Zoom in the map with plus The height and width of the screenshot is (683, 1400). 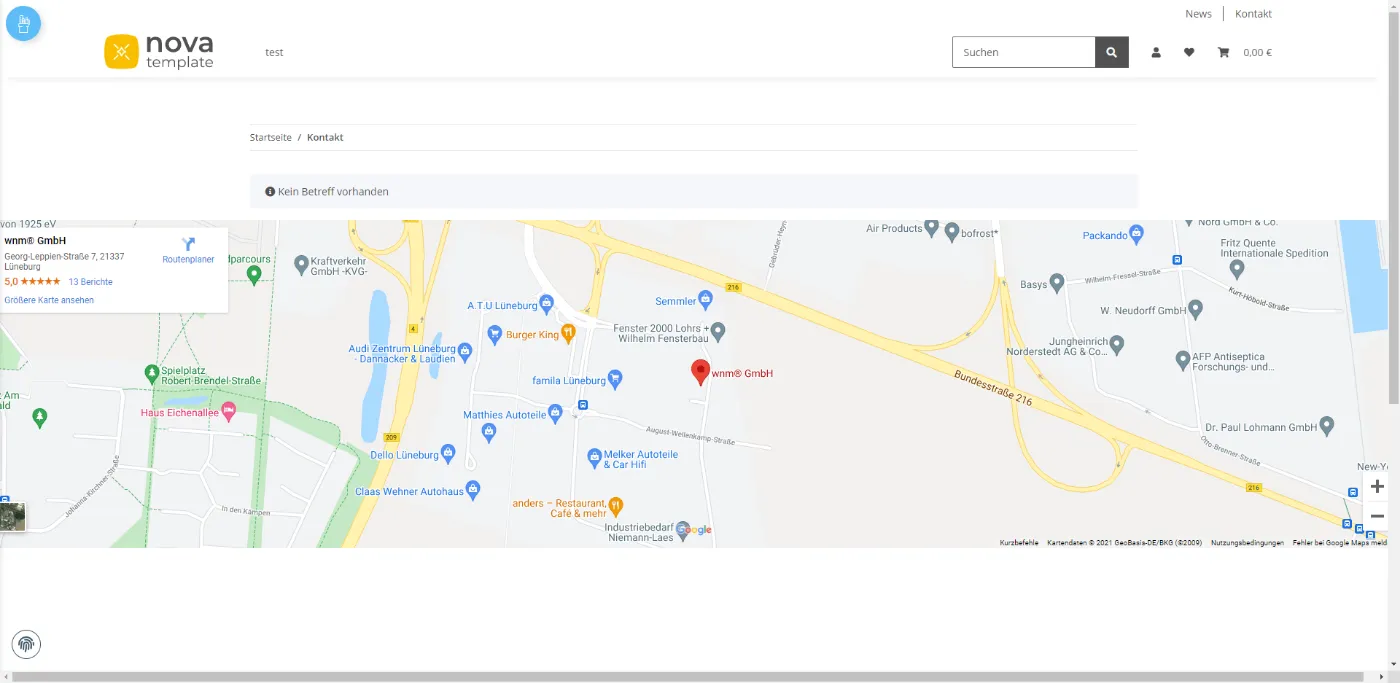click(x=1377, y=486)
